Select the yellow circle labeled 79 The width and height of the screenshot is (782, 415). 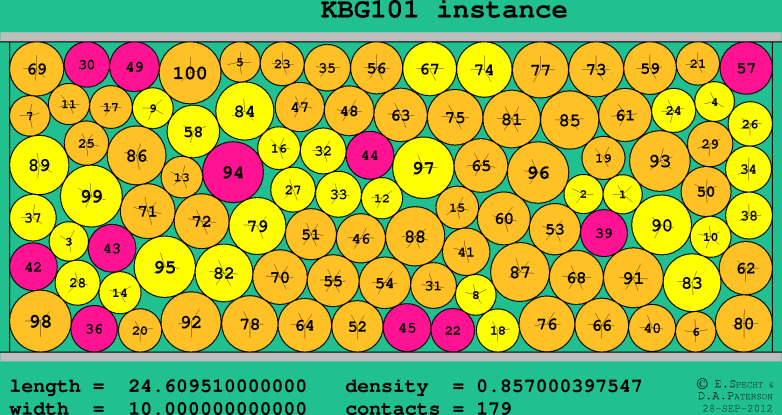[258, 226]
